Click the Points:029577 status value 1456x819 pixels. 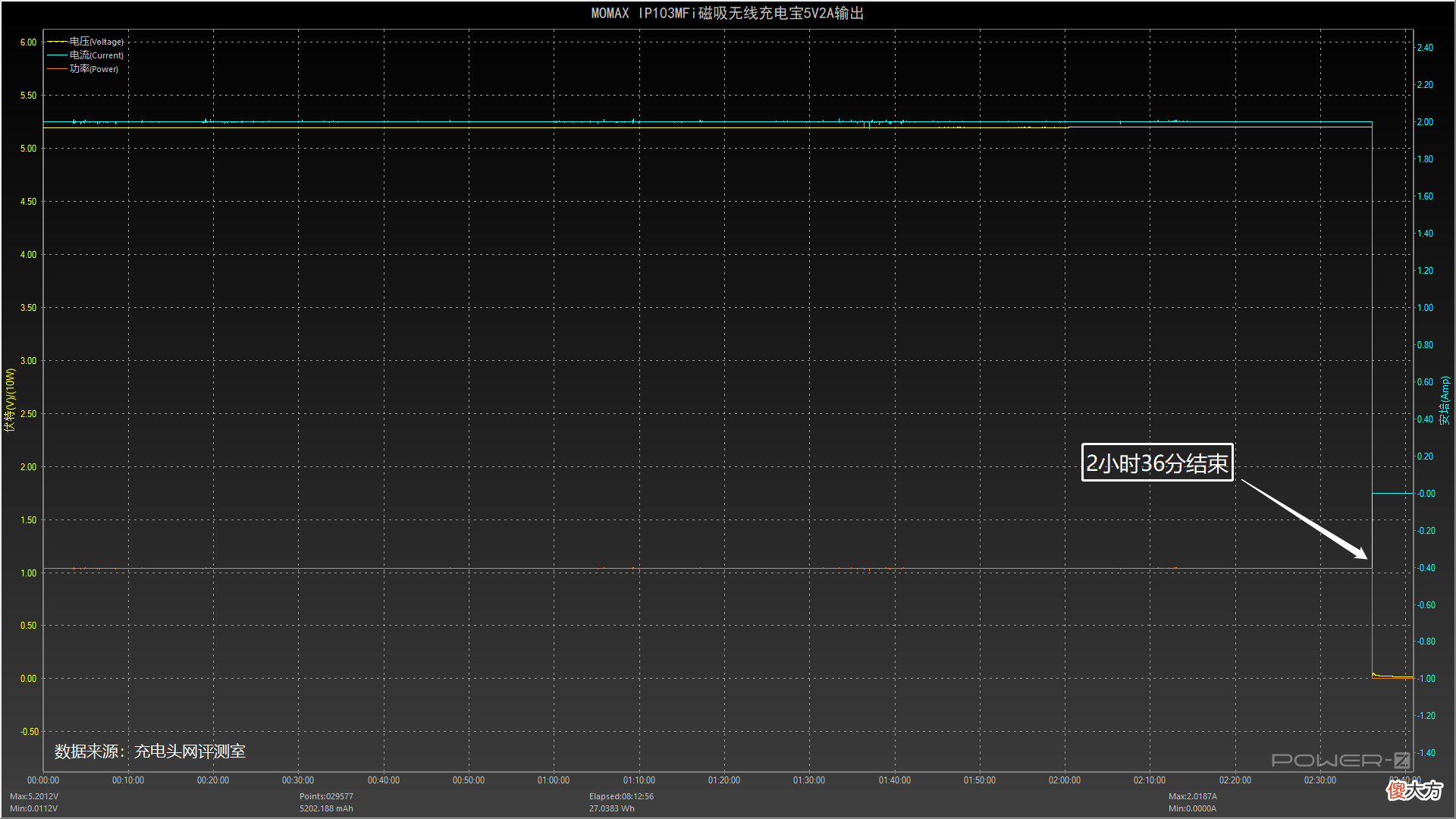click(x=326, y=796)
